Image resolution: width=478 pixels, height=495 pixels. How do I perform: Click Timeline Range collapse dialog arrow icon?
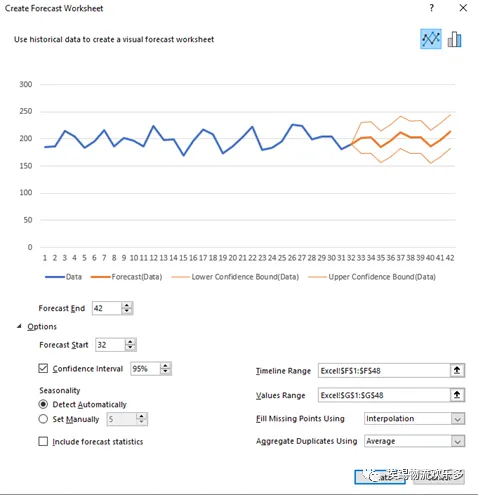[457, 370]
